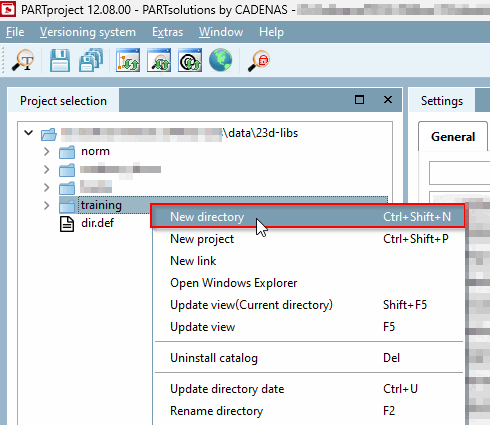The width and height of the screenshot is (490, 425).
Task: Click the PARTproject app icon in title bar
Action: (8, 9)
